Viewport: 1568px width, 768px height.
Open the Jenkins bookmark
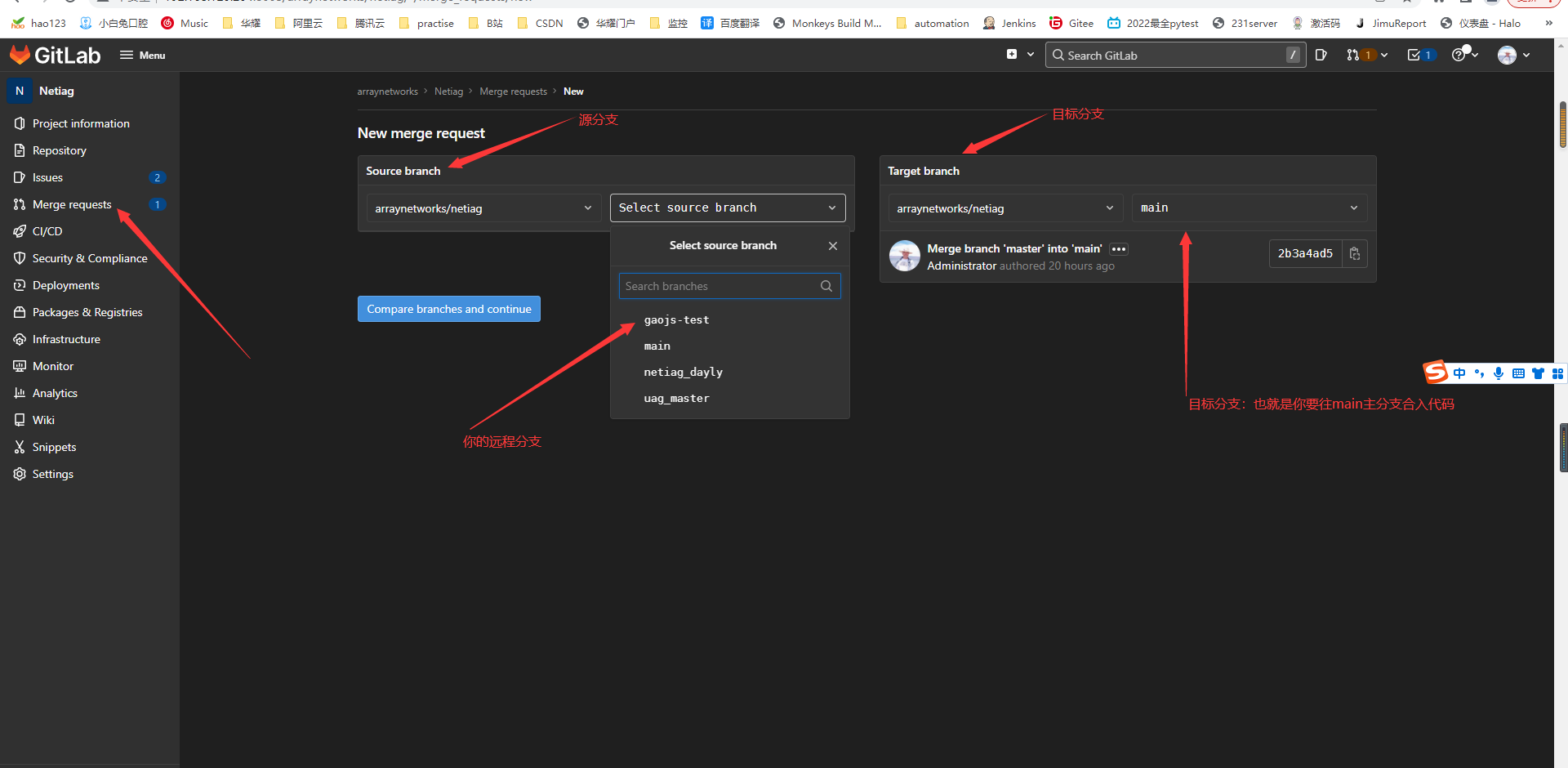[1009, 23]
